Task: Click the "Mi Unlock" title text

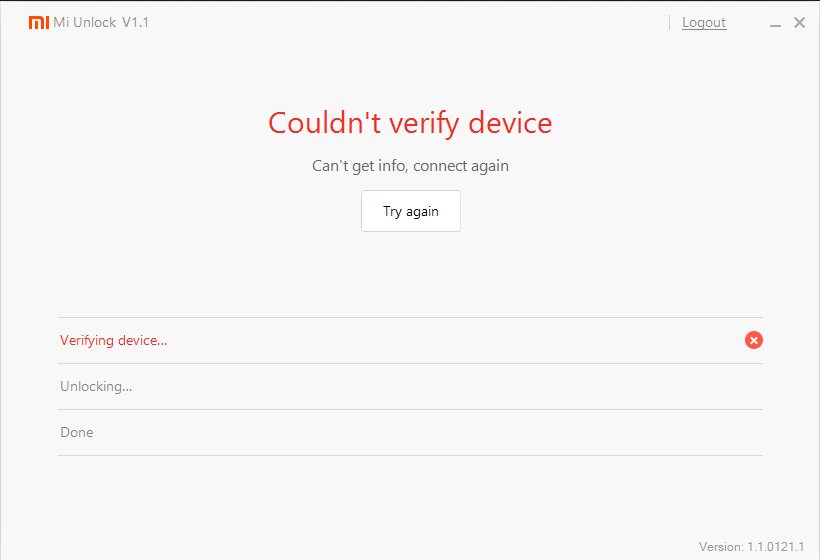Action: 85,23
